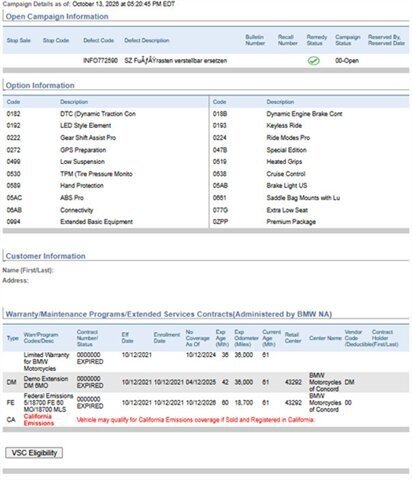Image resolution: width=412 pixels, height=480 pixels.
Task: Click option code 06AB
Action: click(14, 210)
